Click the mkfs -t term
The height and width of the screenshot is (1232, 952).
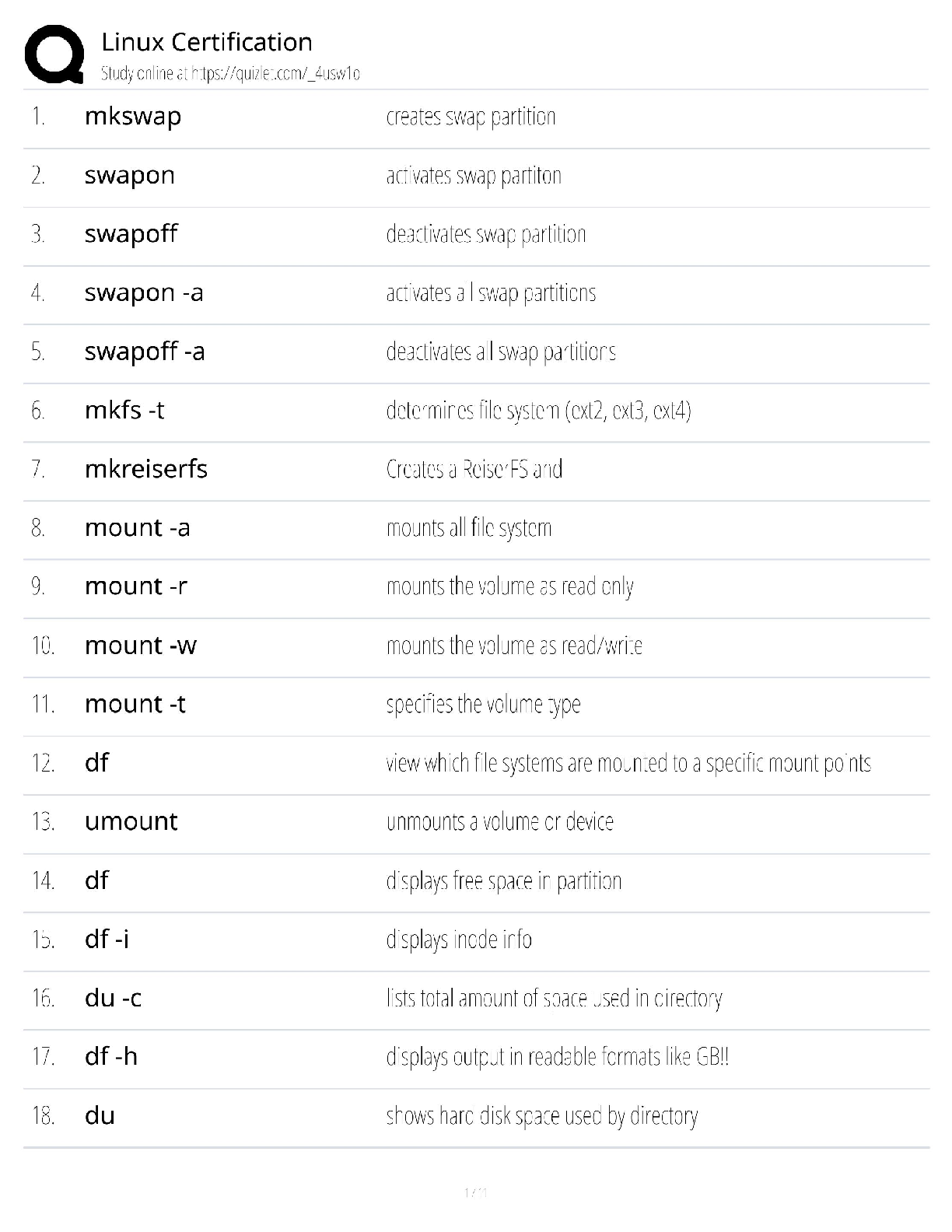[x=124, y=410]
